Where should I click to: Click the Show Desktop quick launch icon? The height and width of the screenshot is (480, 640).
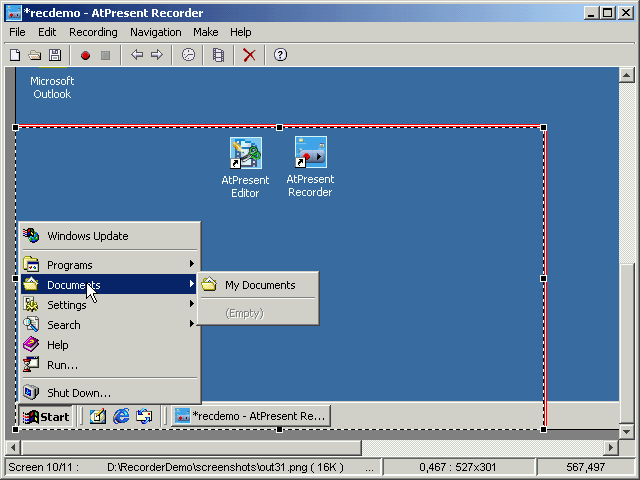[x=98, y=416]
